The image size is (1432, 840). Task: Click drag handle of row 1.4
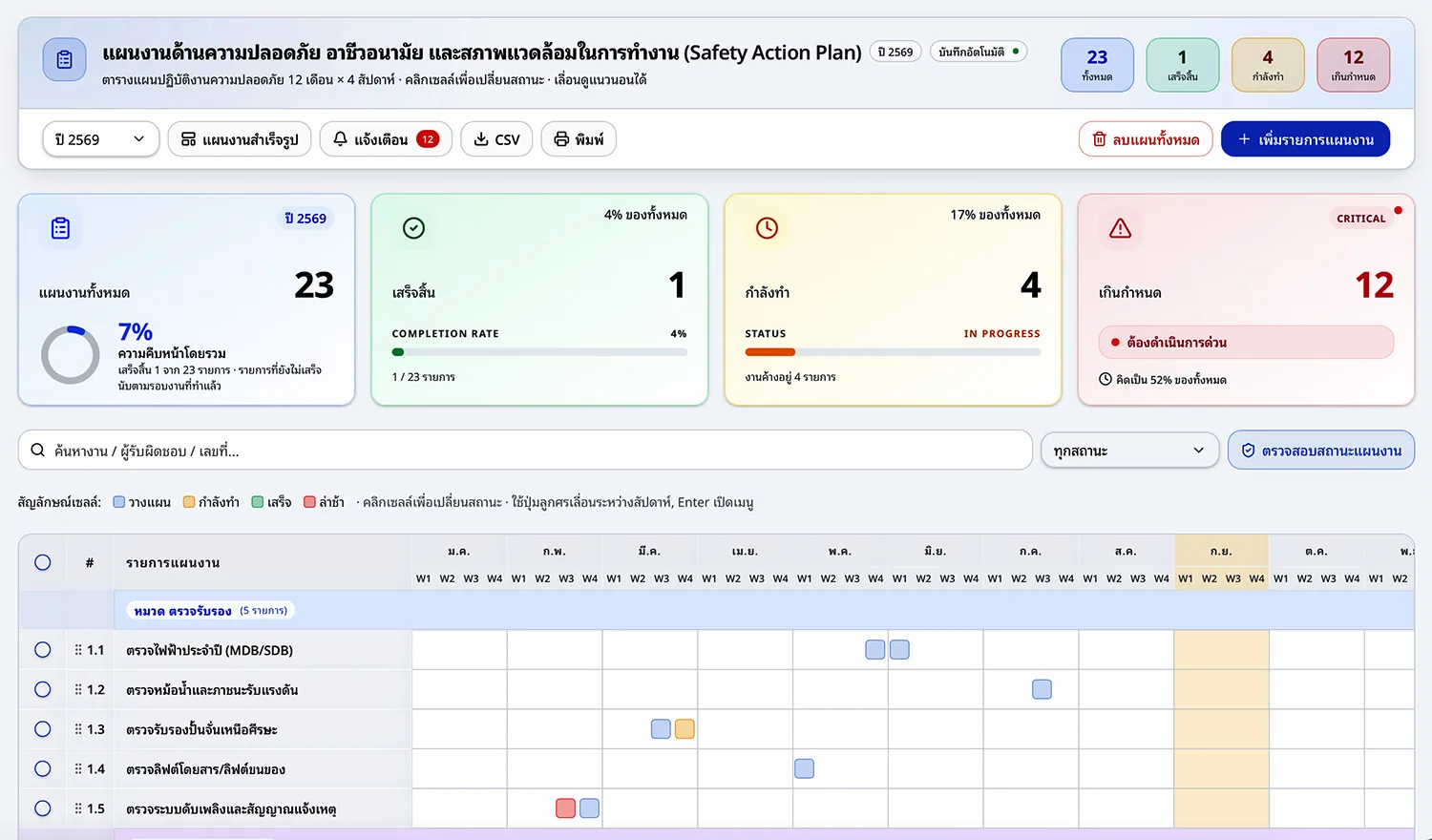78,768
